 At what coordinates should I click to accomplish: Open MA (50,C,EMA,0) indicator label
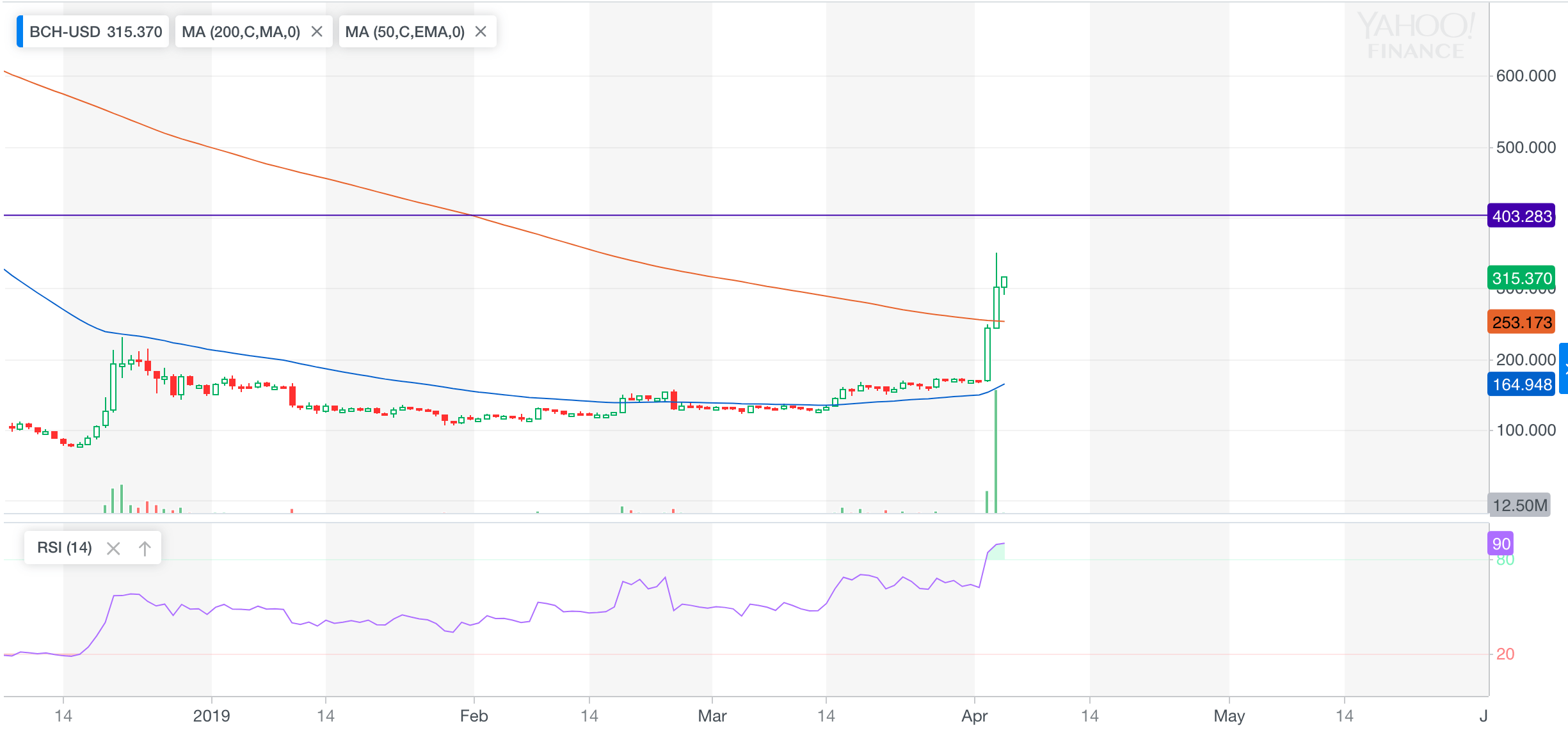point(404,32)
